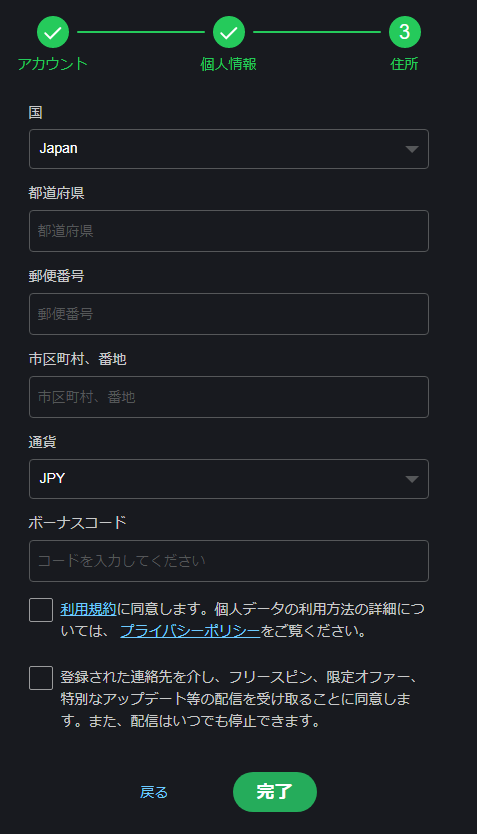This screenshot has height=834, width=477.
Task: Expand the 国 select box showing Japan
Action: (229, 149)
